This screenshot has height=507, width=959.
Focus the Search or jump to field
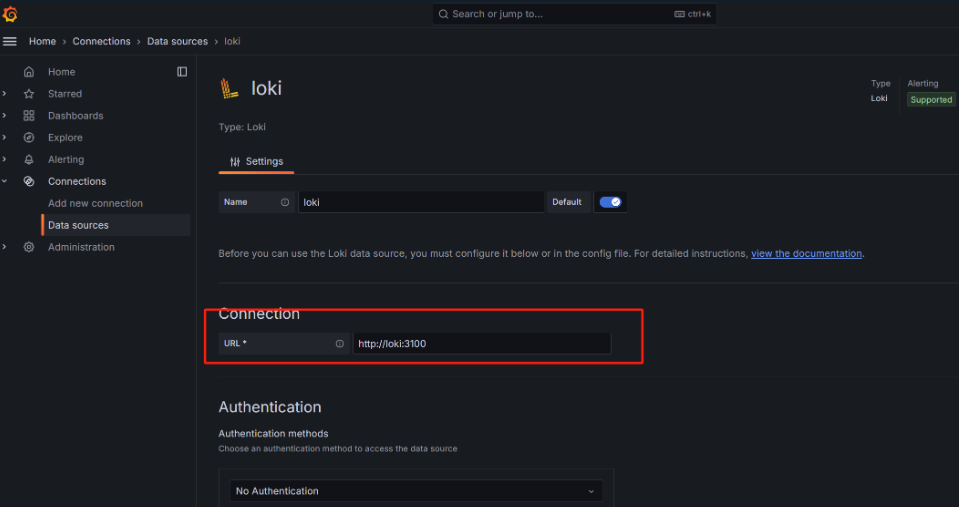pos(574,14)
